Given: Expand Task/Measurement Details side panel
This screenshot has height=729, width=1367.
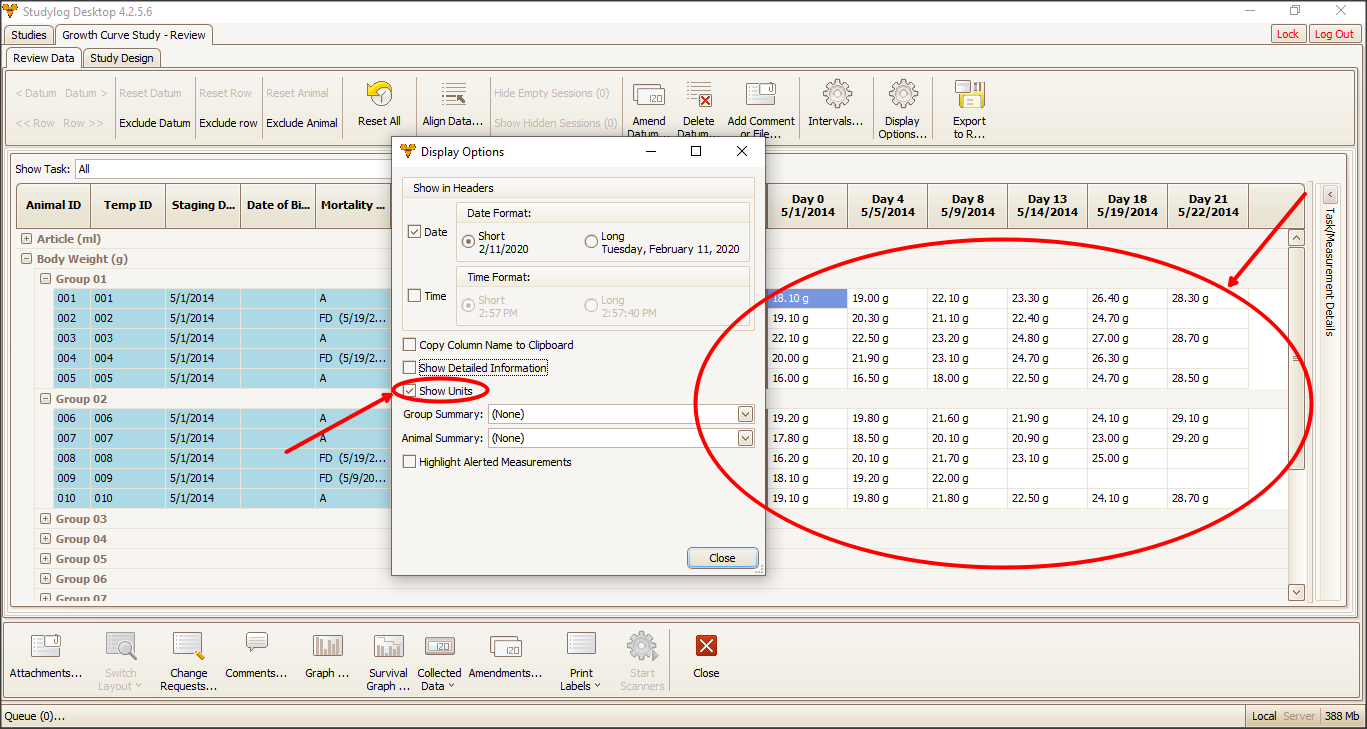Looking at the screenshot, I should coord(1330,195).
